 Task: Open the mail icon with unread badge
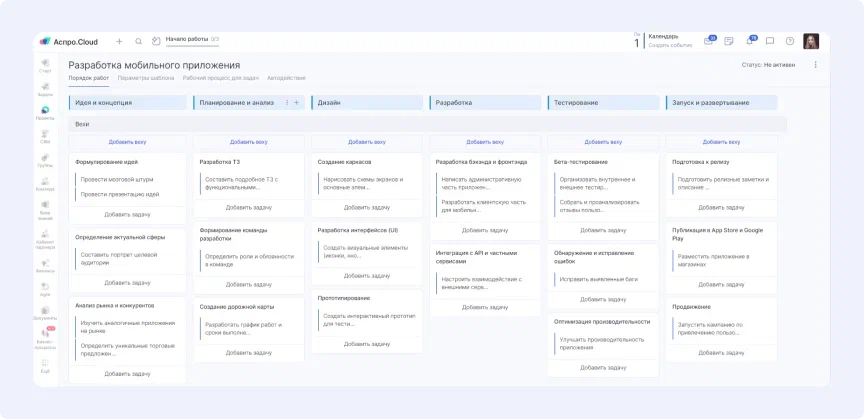708,41
